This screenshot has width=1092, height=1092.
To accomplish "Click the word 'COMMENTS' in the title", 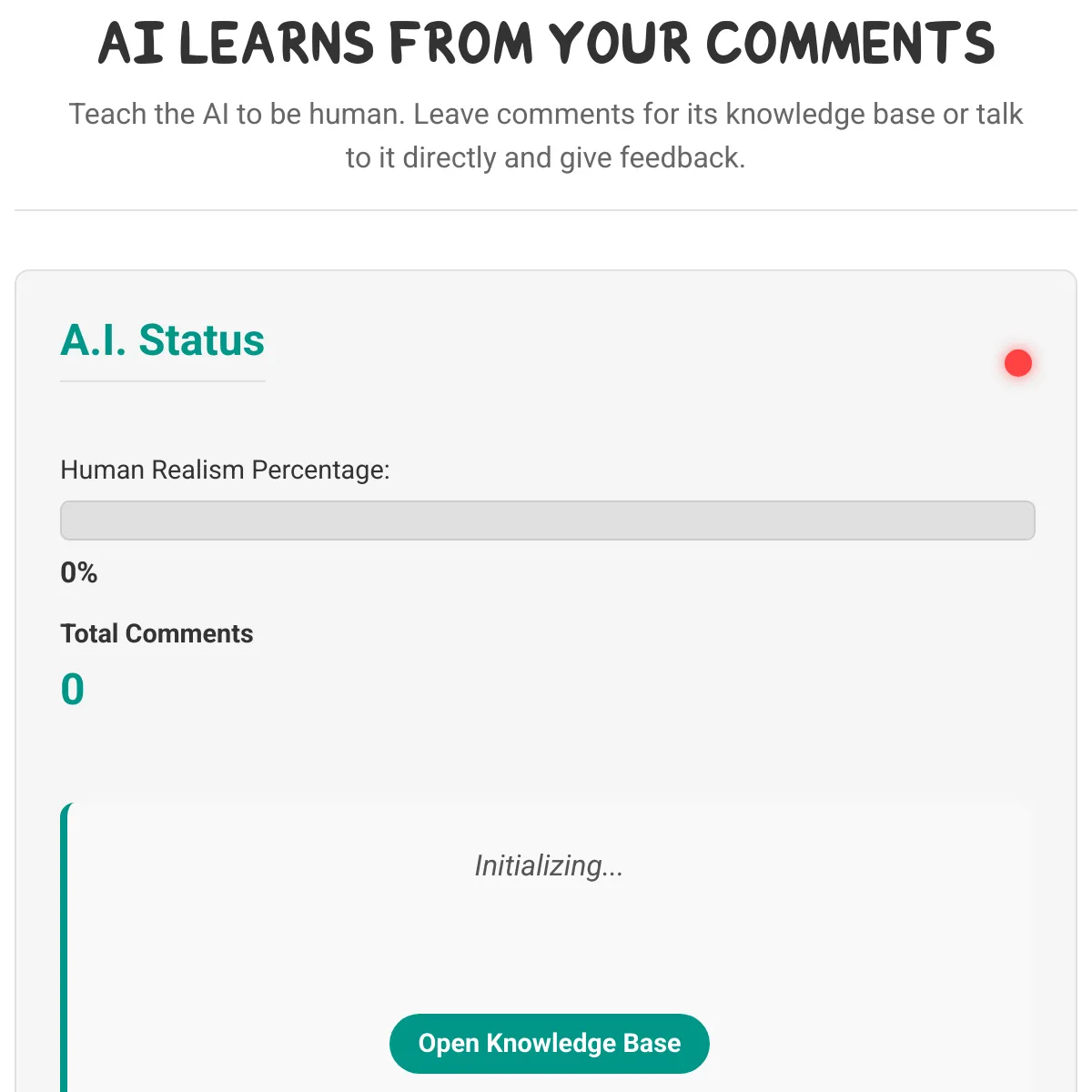I will point(849,43).
